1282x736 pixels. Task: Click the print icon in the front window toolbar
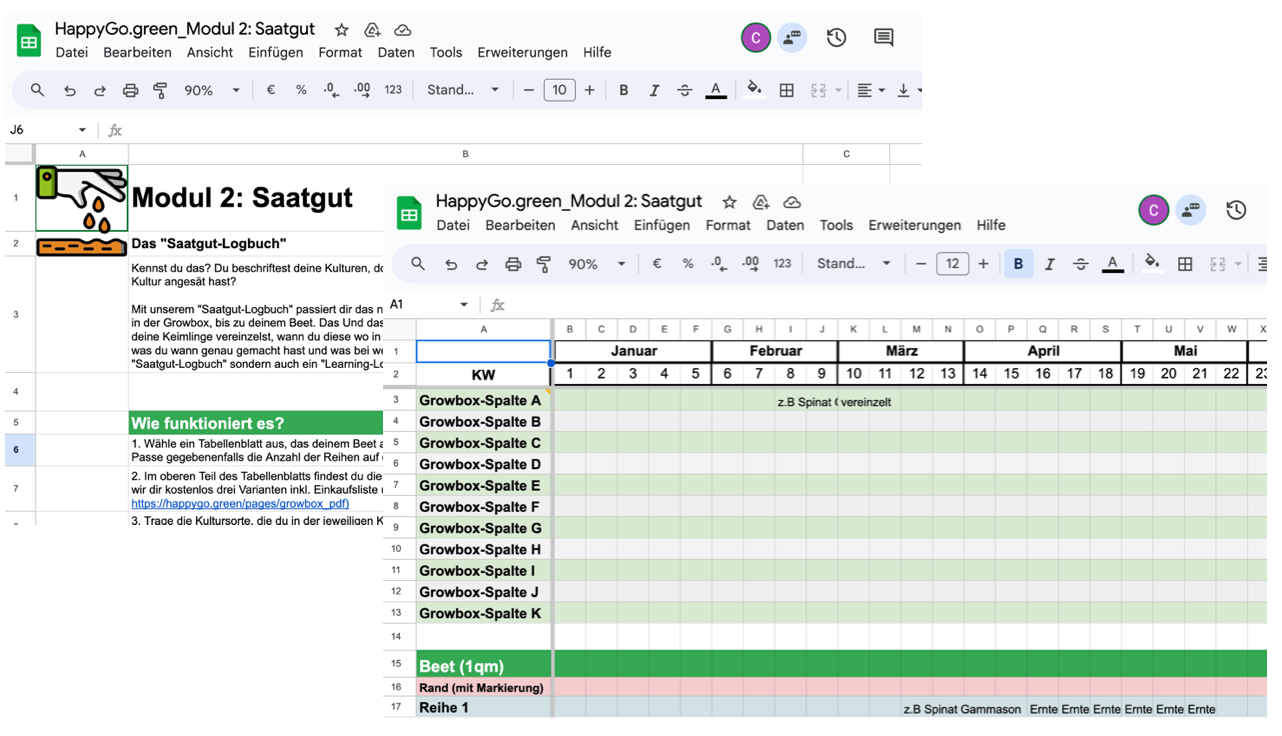513,264
